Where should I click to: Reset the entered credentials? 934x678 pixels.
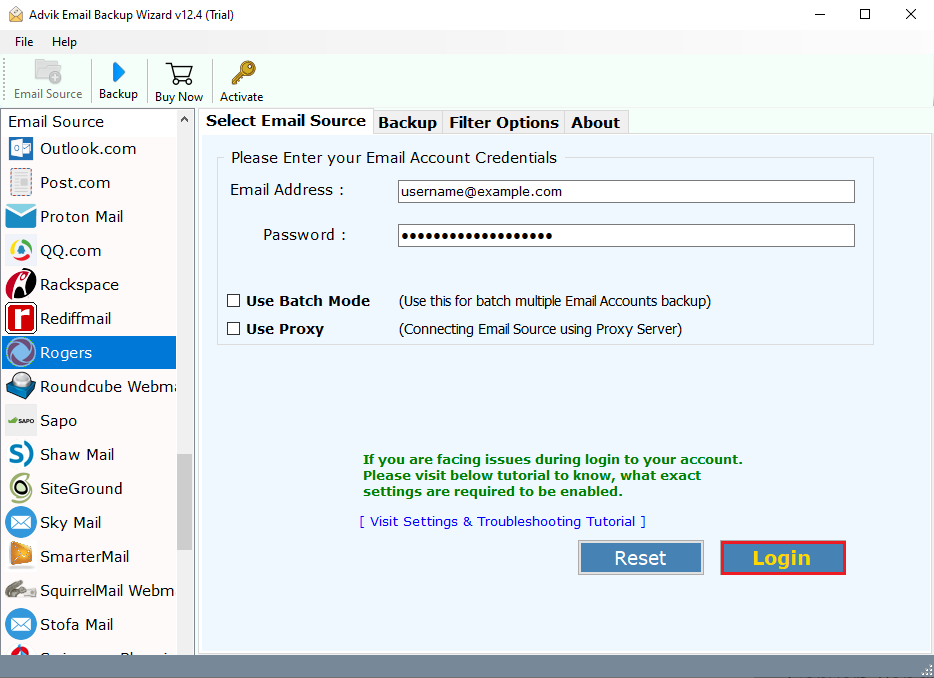click(x=640, y=557)
